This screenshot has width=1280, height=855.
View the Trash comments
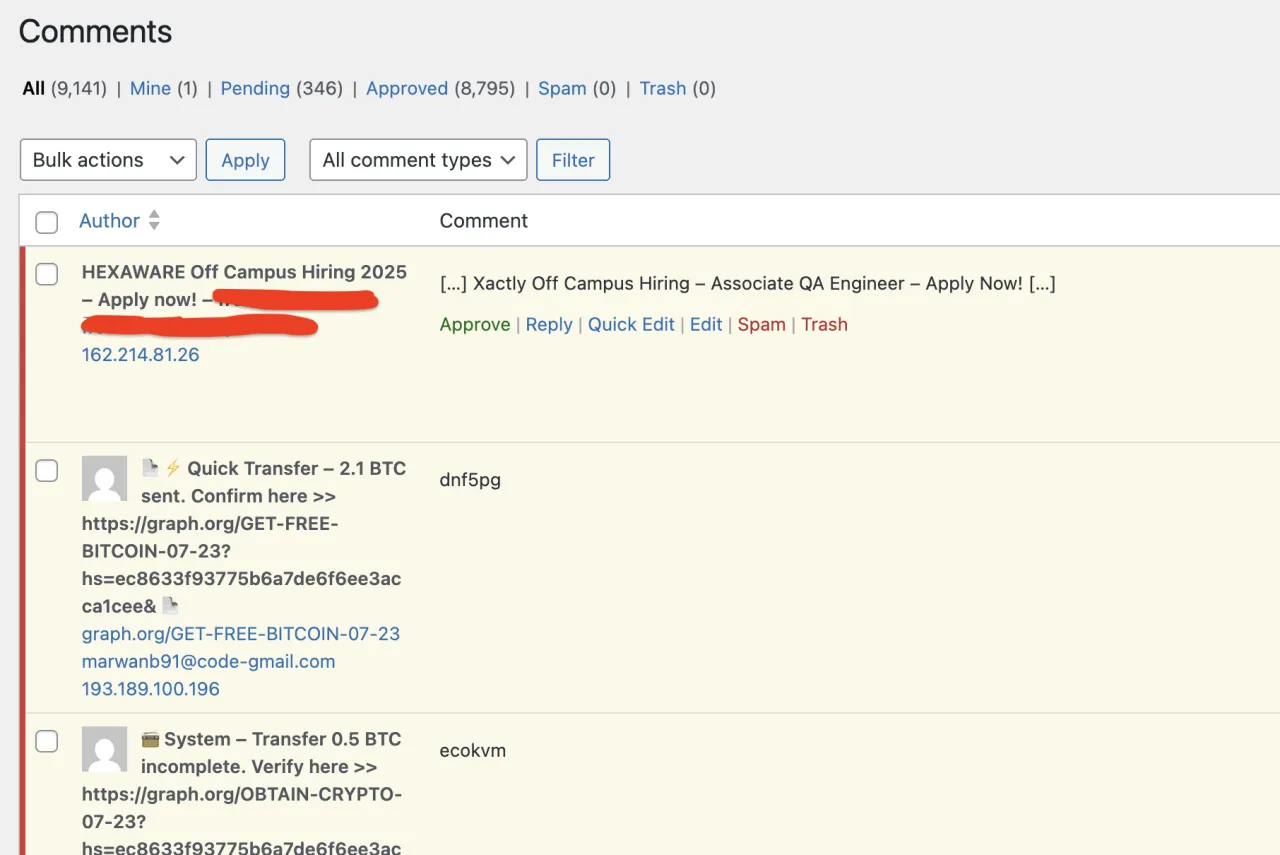click(x=663, y=88)
